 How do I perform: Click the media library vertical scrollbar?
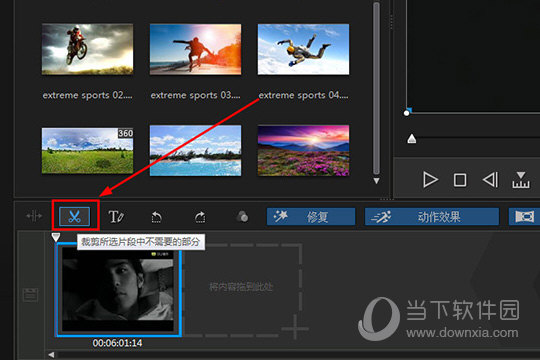pos(376,88)
